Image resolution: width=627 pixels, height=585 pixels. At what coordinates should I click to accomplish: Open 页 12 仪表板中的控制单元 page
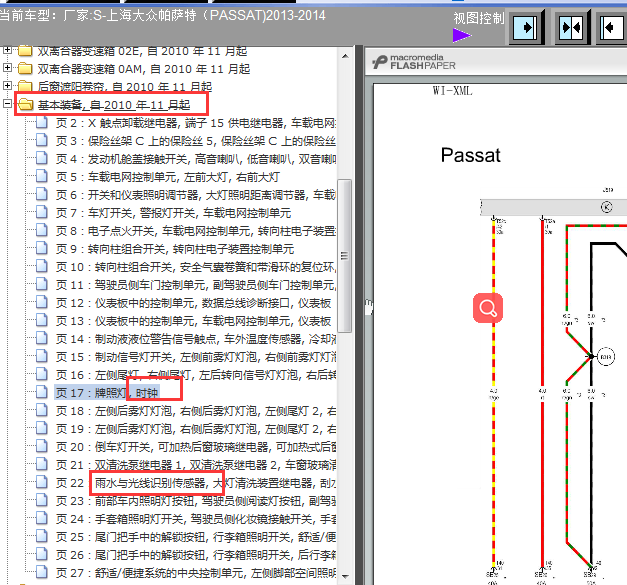pos(194,303)
